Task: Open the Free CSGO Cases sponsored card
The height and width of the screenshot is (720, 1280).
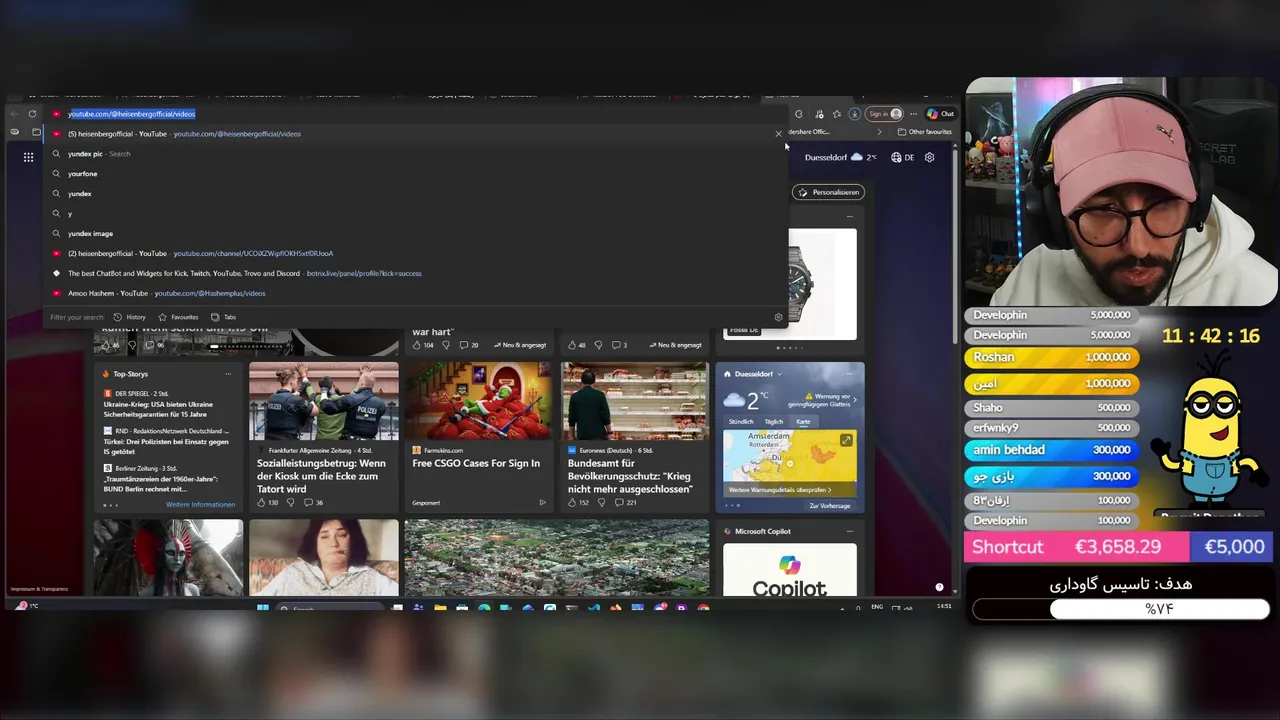Action: click(478, 437)
